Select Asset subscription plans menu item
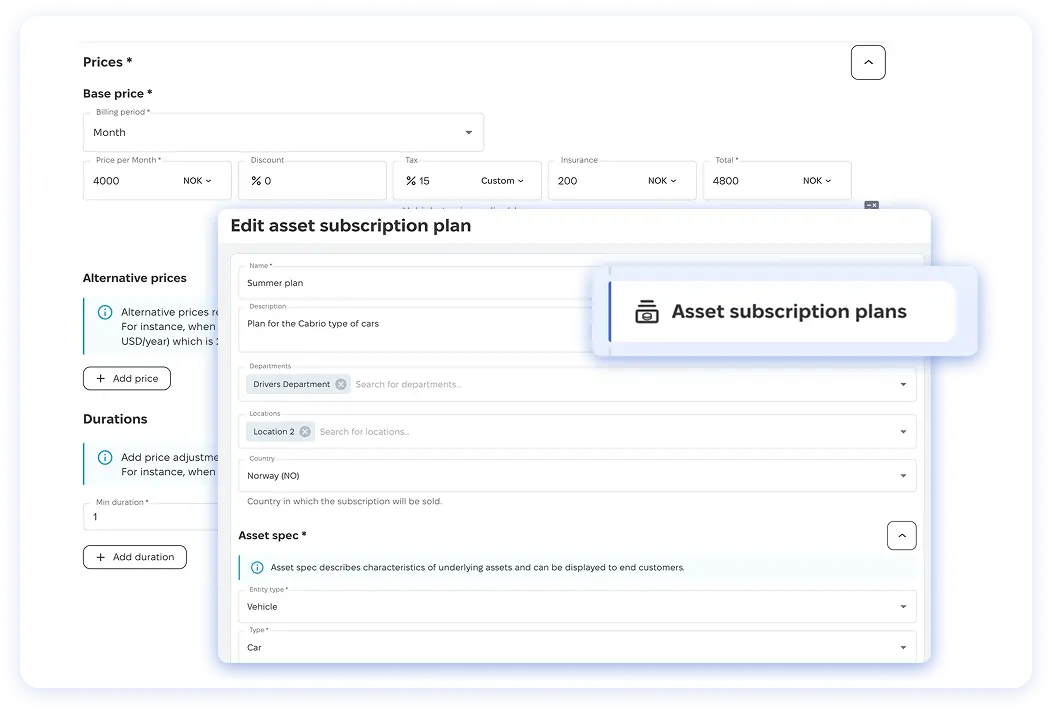Image resolution: width=1052 pixels, height=712 pixels. (788, 312)
